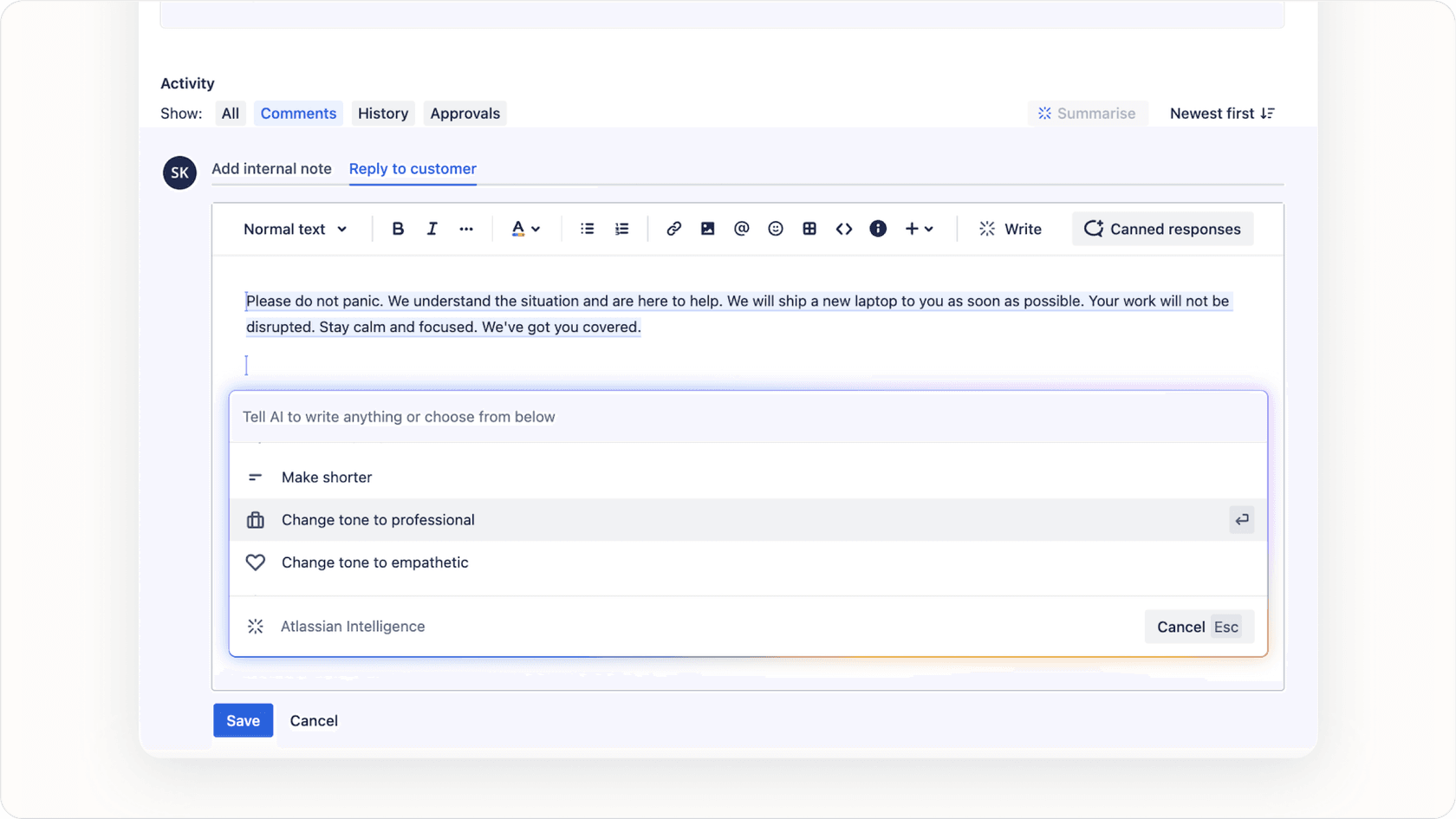Switch to Add internal note
This screenshot has height=819, width=1456.
[272, 169]
